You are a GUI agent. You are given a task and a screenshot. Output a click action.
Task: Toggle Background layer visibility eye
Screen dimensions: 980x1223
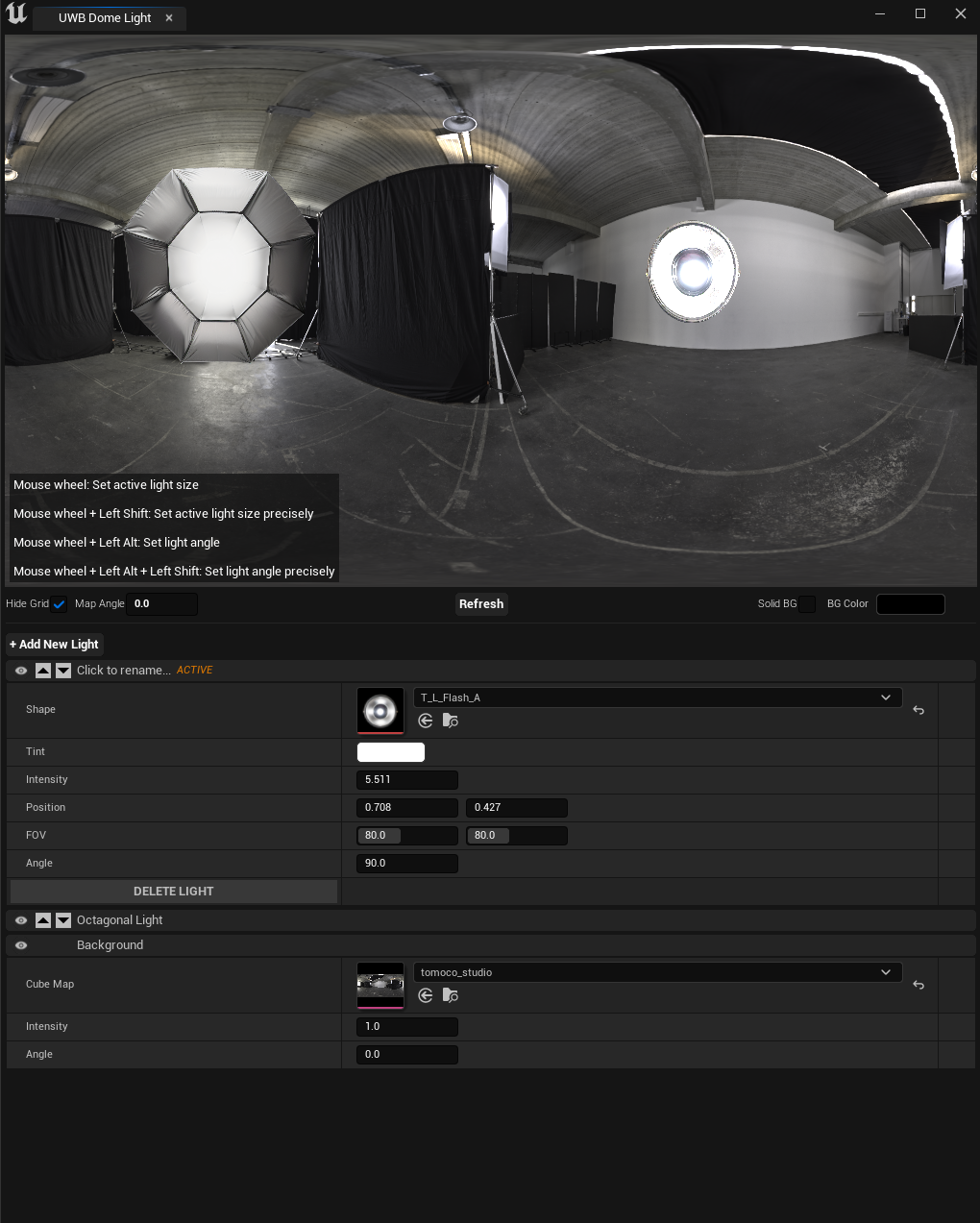(21, 945)
